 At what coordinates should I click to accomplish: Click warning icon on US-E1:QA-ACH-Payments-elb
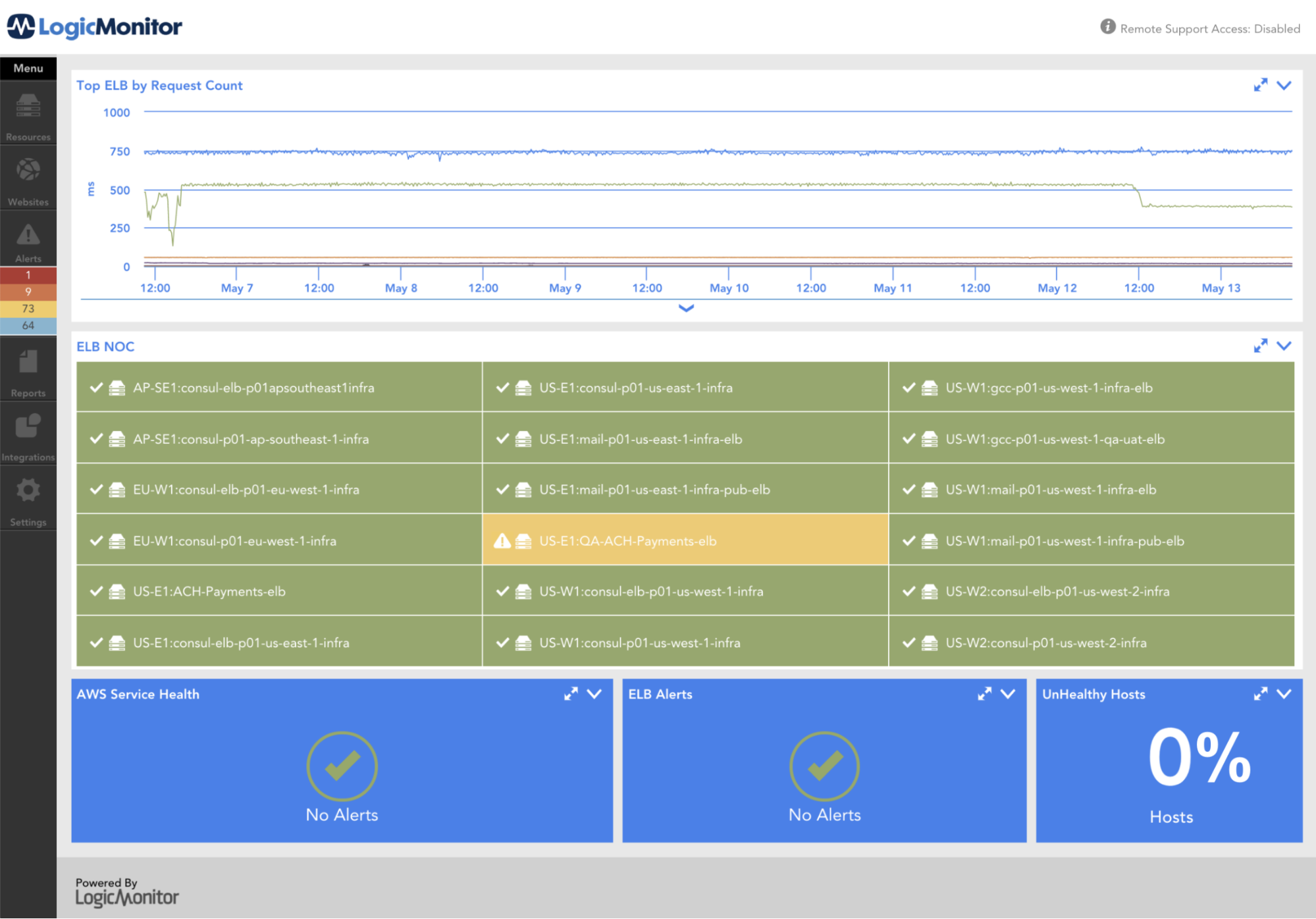tap(502, 541)
